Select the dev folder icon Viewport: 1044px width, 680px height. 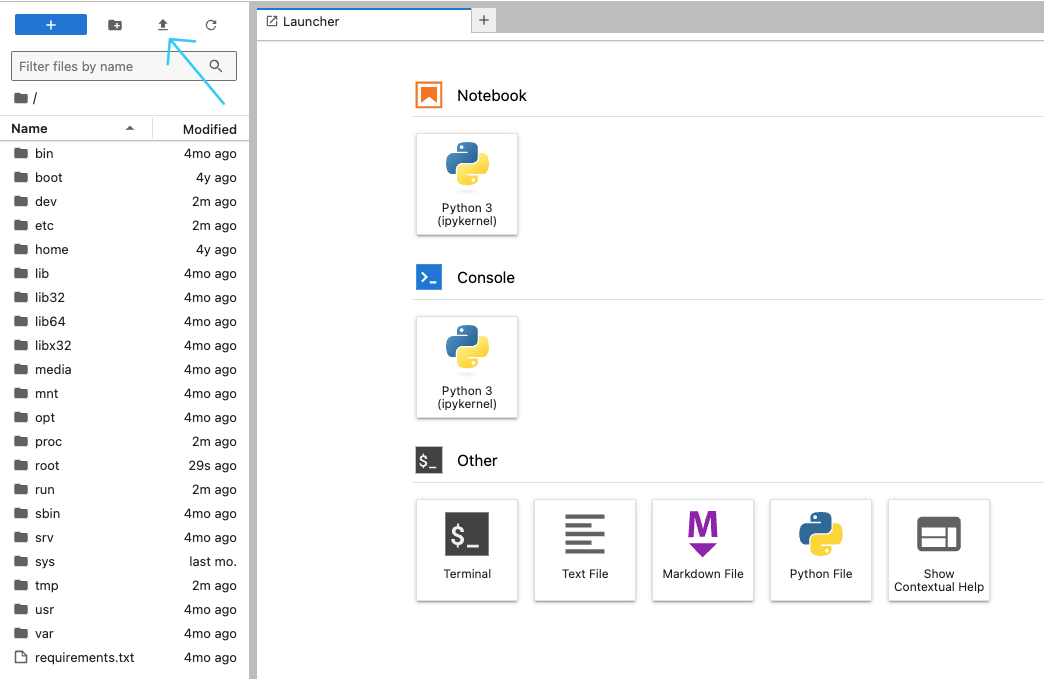(x=21, y=201)
